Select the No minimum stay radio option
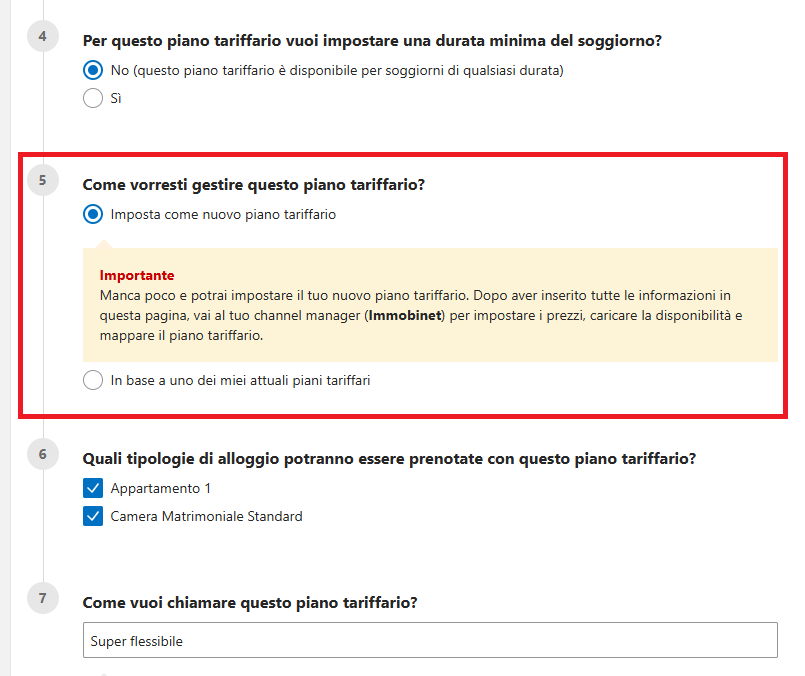The width and height of the screenshot is (805, 676). pos(93,70)
